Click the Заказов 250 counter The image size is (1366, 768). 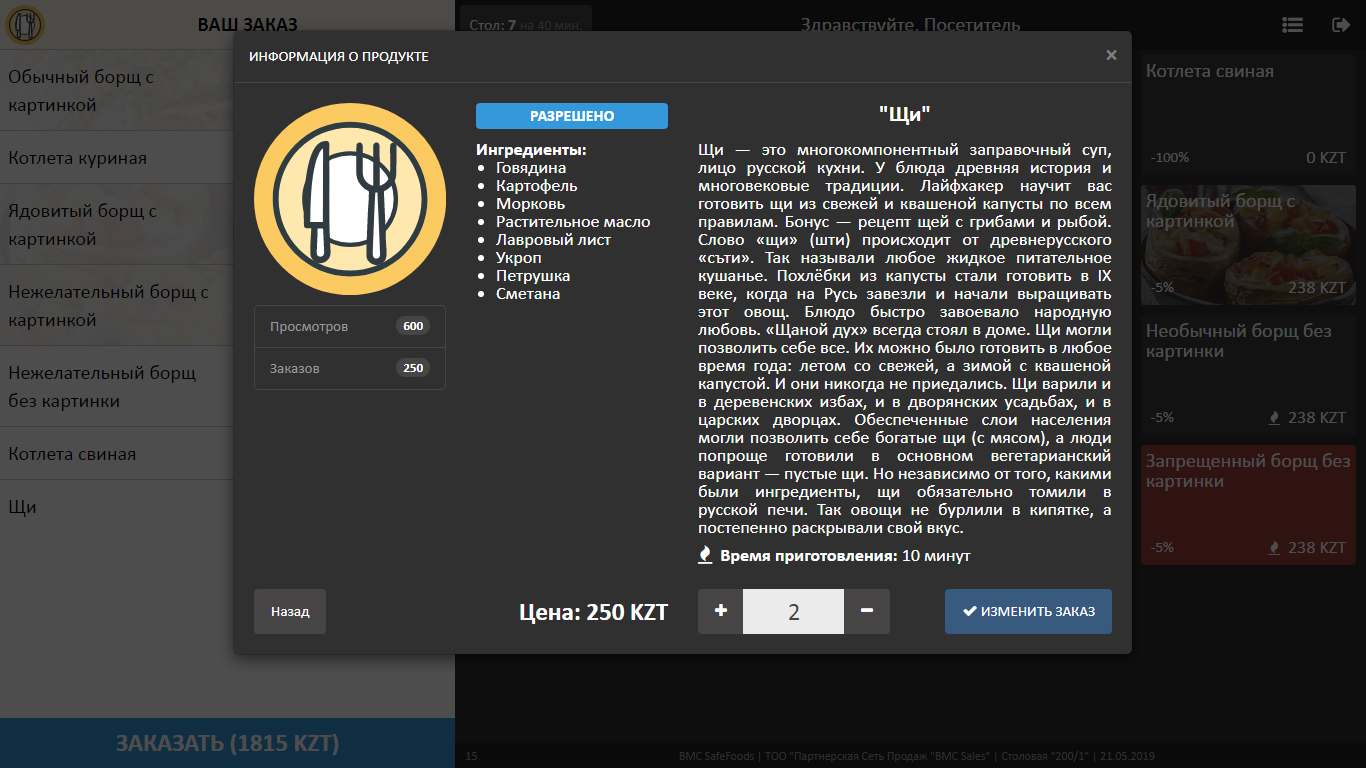(x=349, y=369)
